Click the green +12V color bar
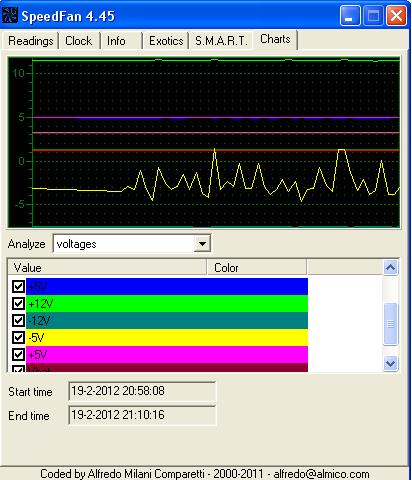Viewport: 412px width, 480px height. click(167, 303)
